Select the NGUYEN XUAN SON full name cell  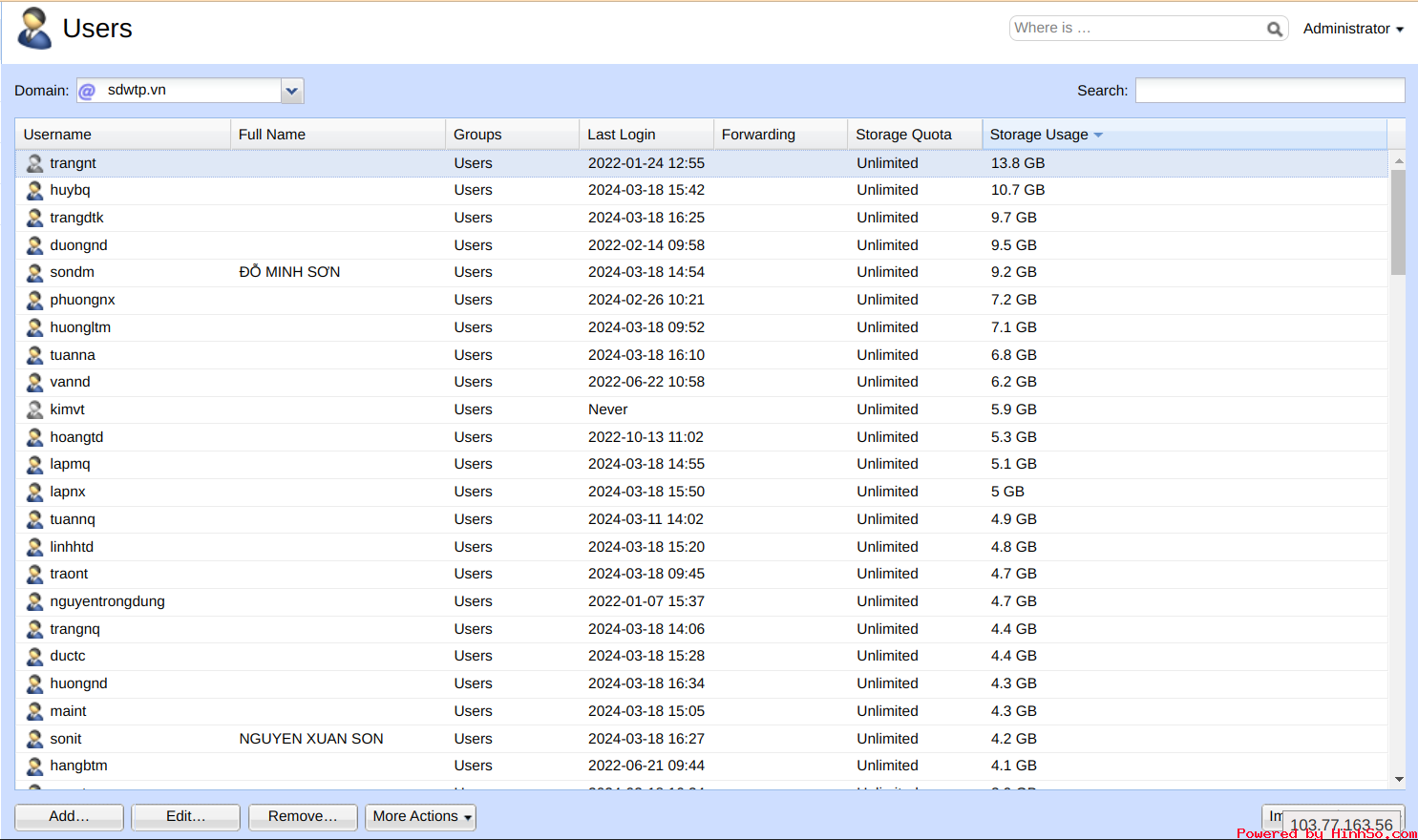[x=311, y=739]
